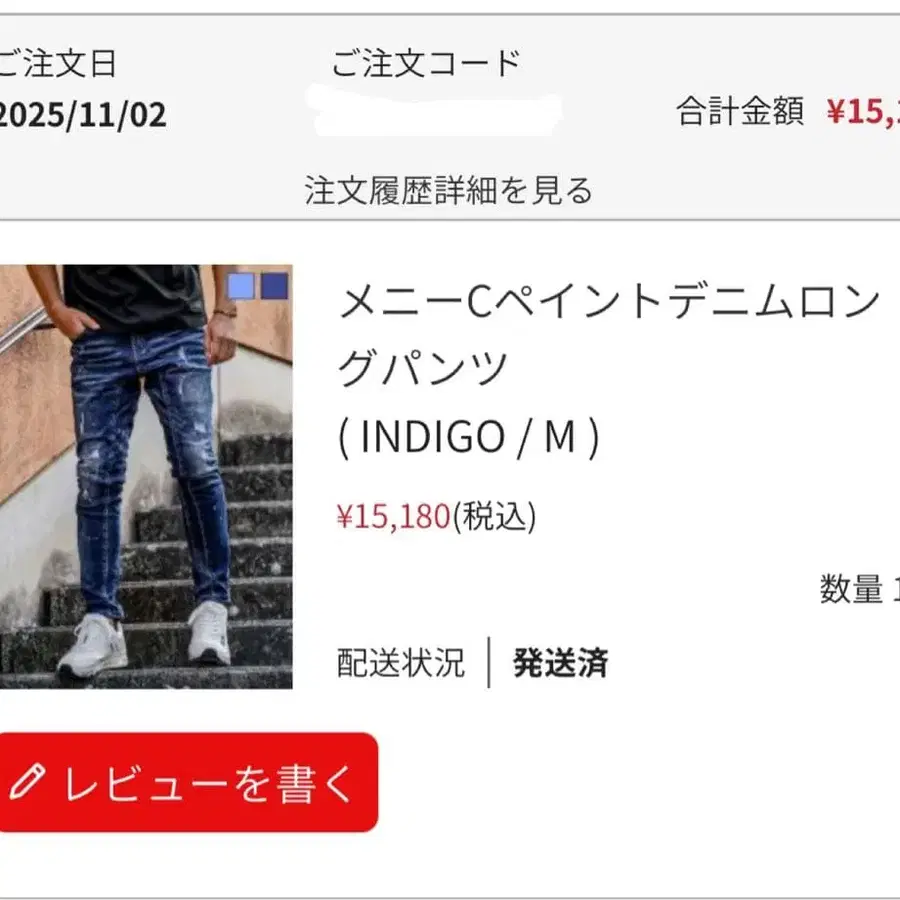900x900 pixels.
Task: Click the pencil icon on the review button
Action: click(x=27, y=782)
